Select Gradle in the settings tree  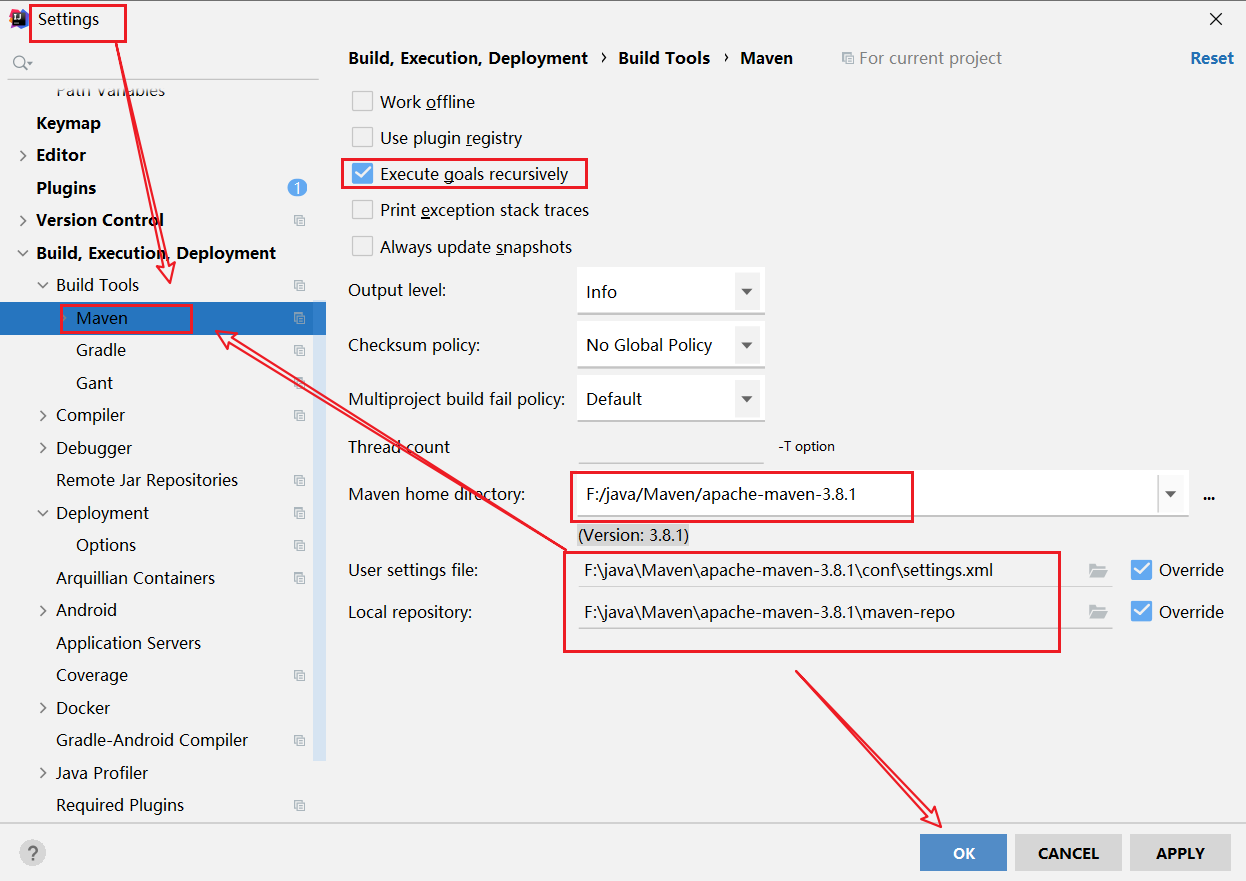(x=101, y=350)
